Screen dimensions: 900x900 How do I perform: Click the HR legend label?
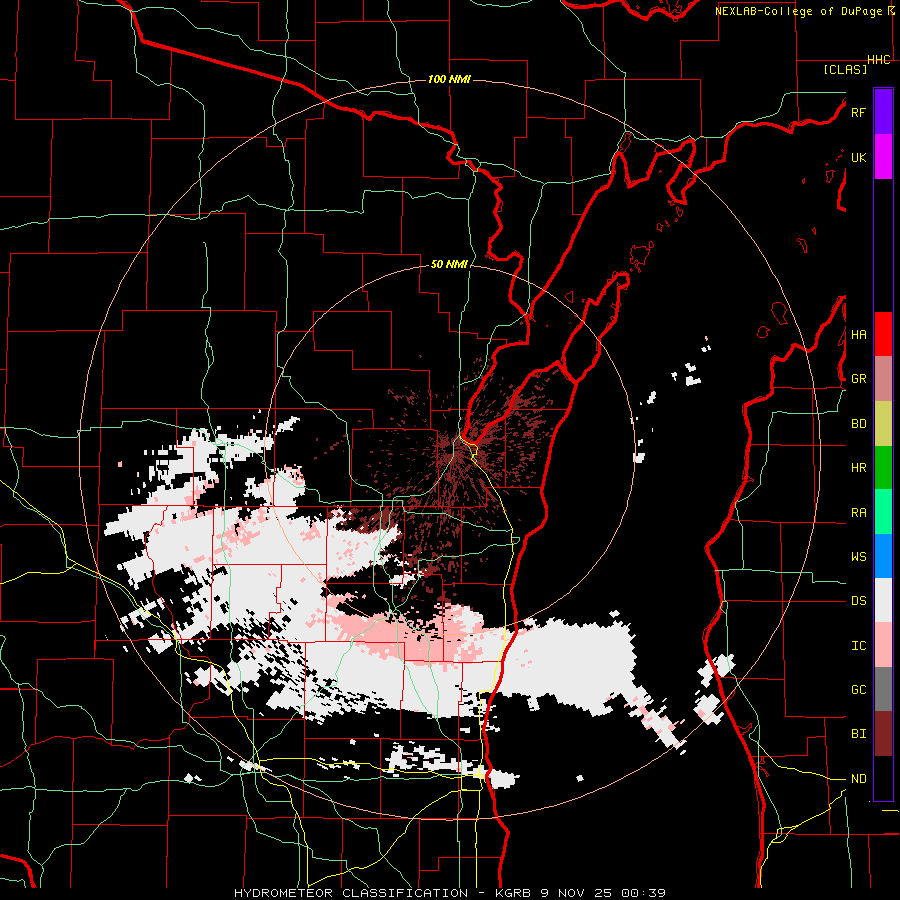(858, 468)
